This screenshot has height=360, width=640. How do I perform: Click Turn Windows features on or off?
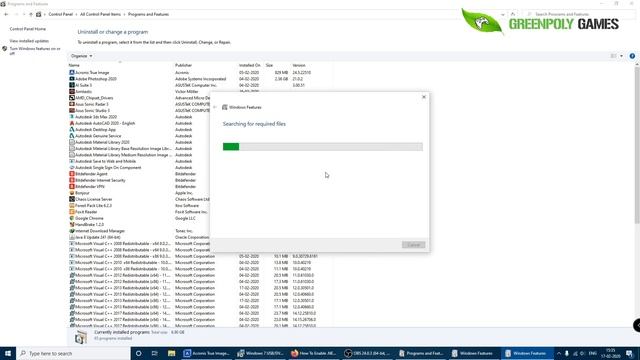[35, 51]
